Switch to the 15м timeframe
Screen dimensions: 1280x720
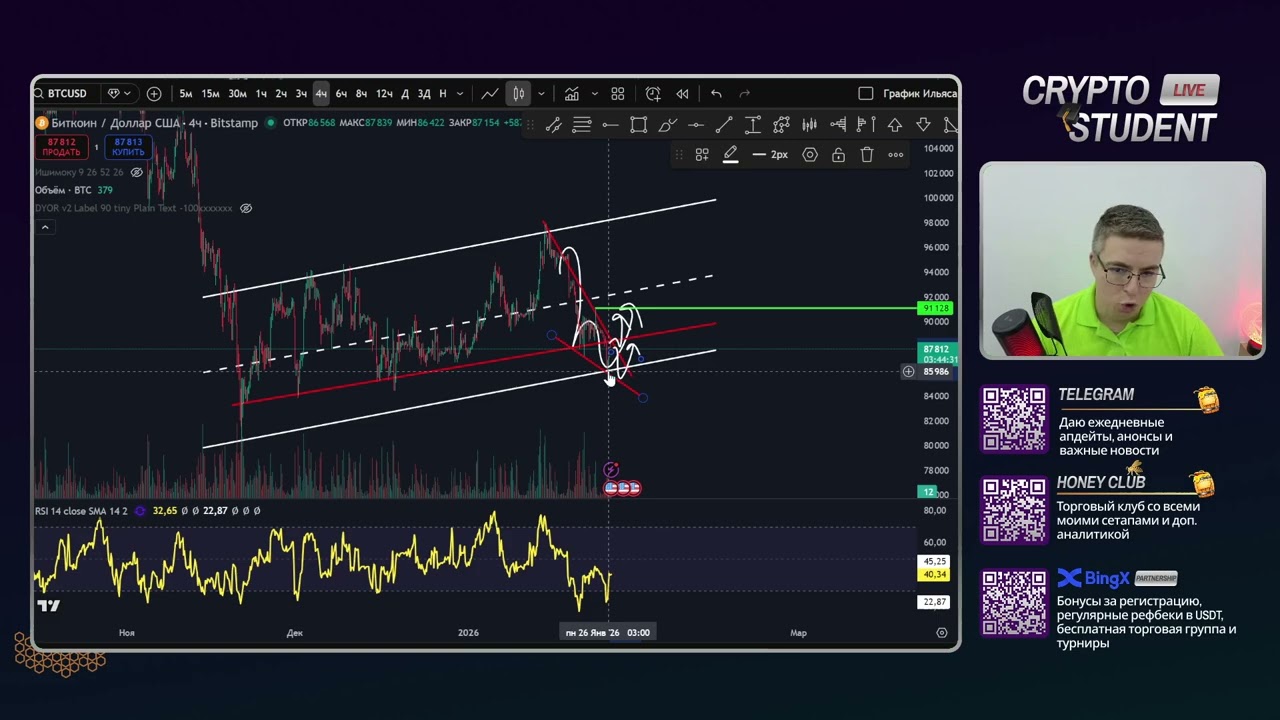(x=210, y=93)
